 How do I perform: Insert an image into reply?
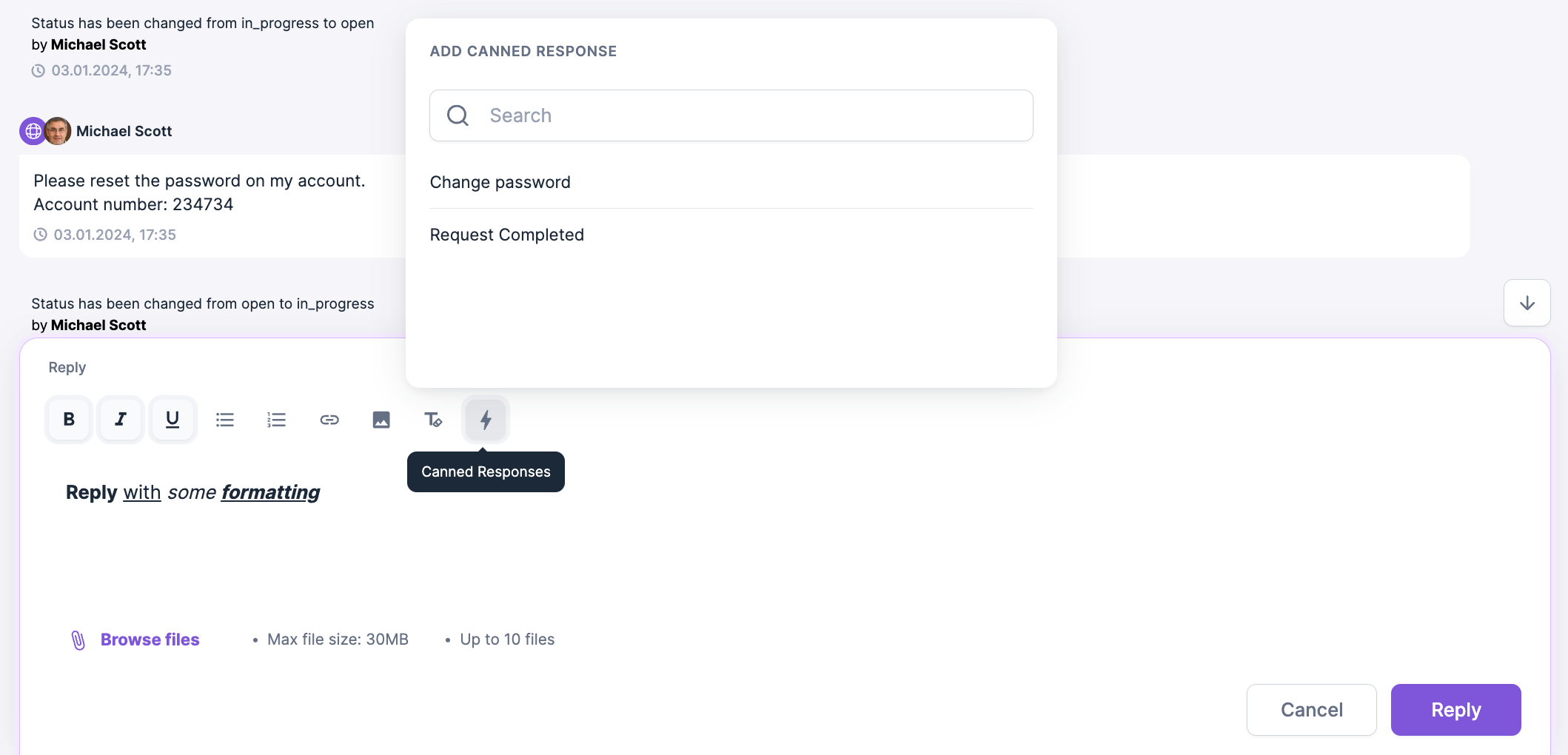pos(381,420)
